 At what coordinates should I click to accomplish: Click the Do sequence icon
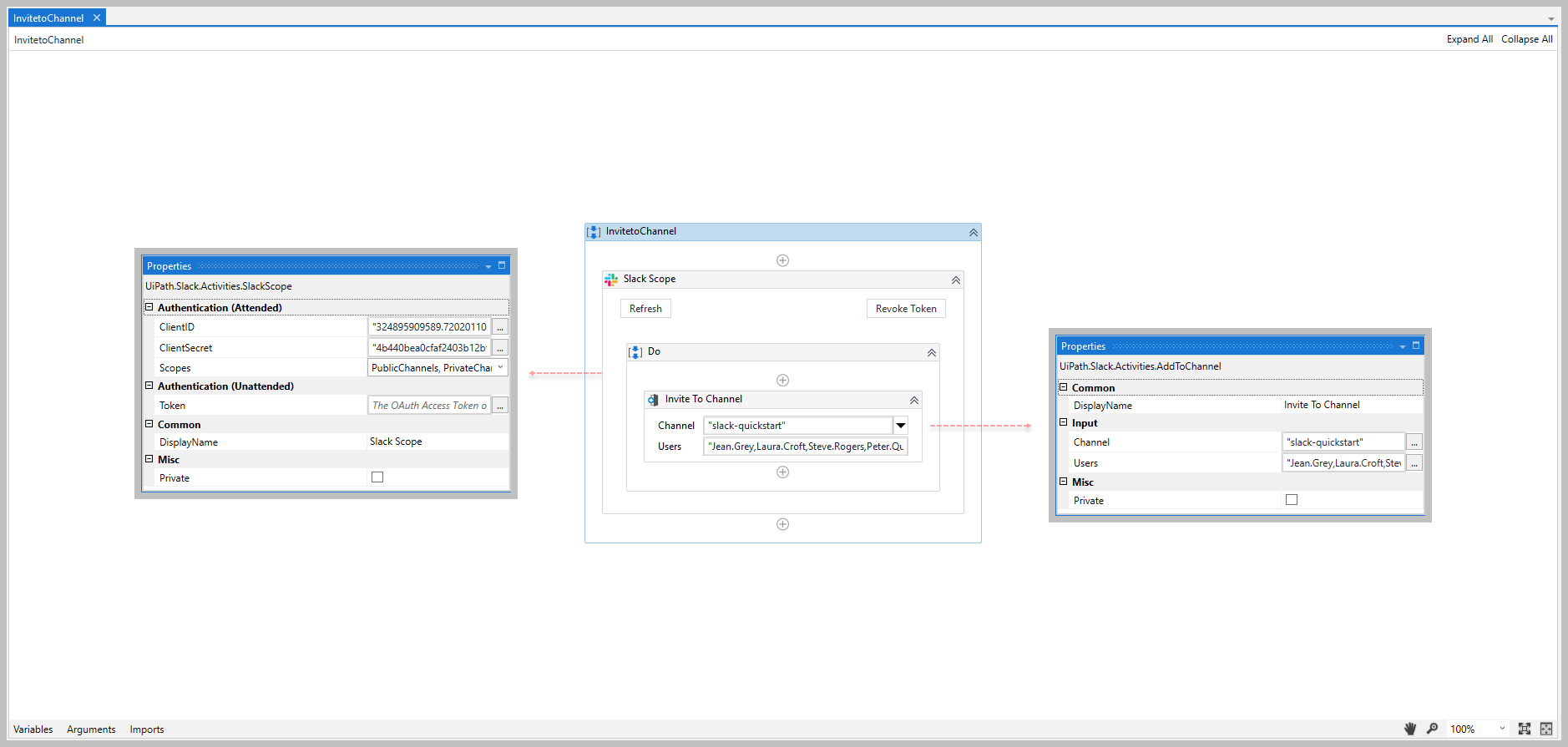(x=635, y=352)
